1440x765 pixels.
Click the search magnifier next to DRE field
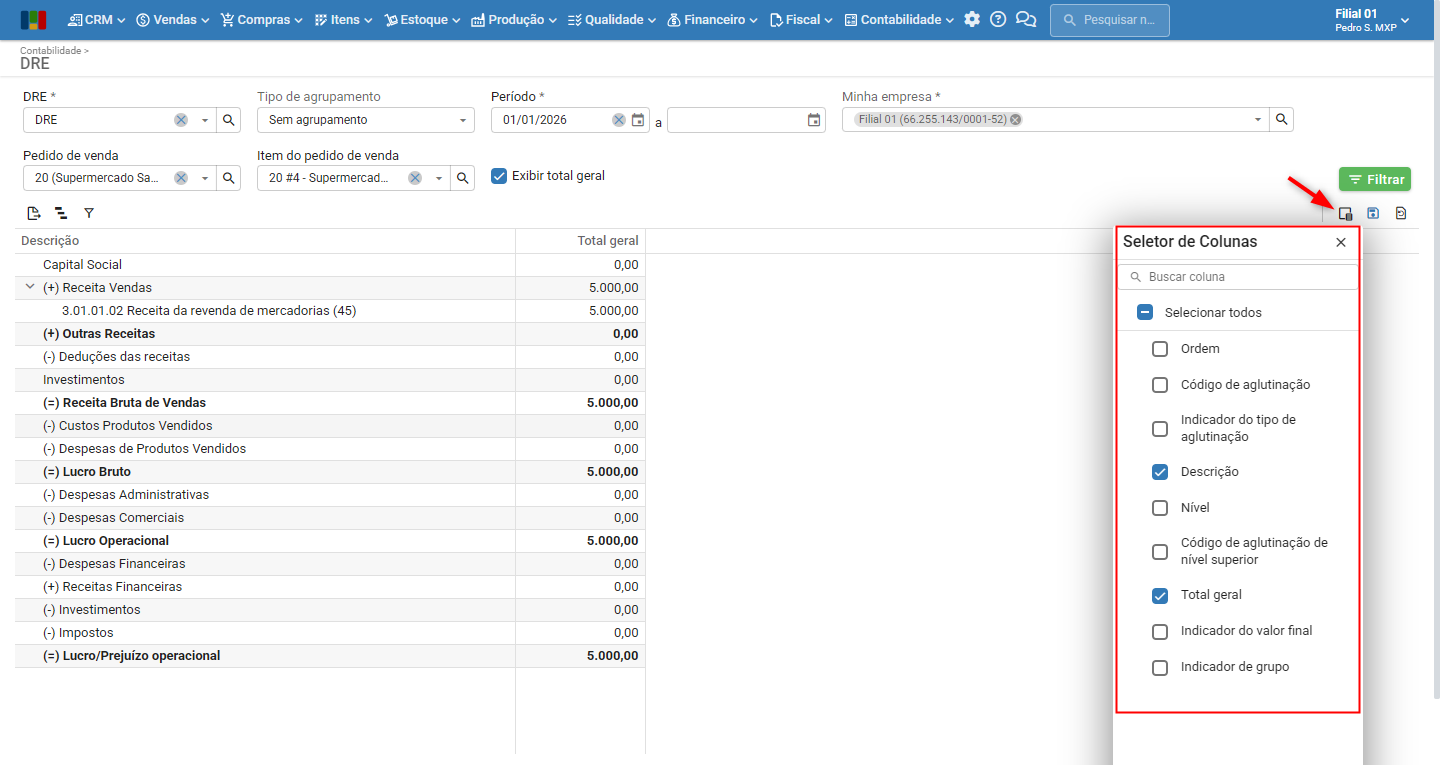click(229, 120)
